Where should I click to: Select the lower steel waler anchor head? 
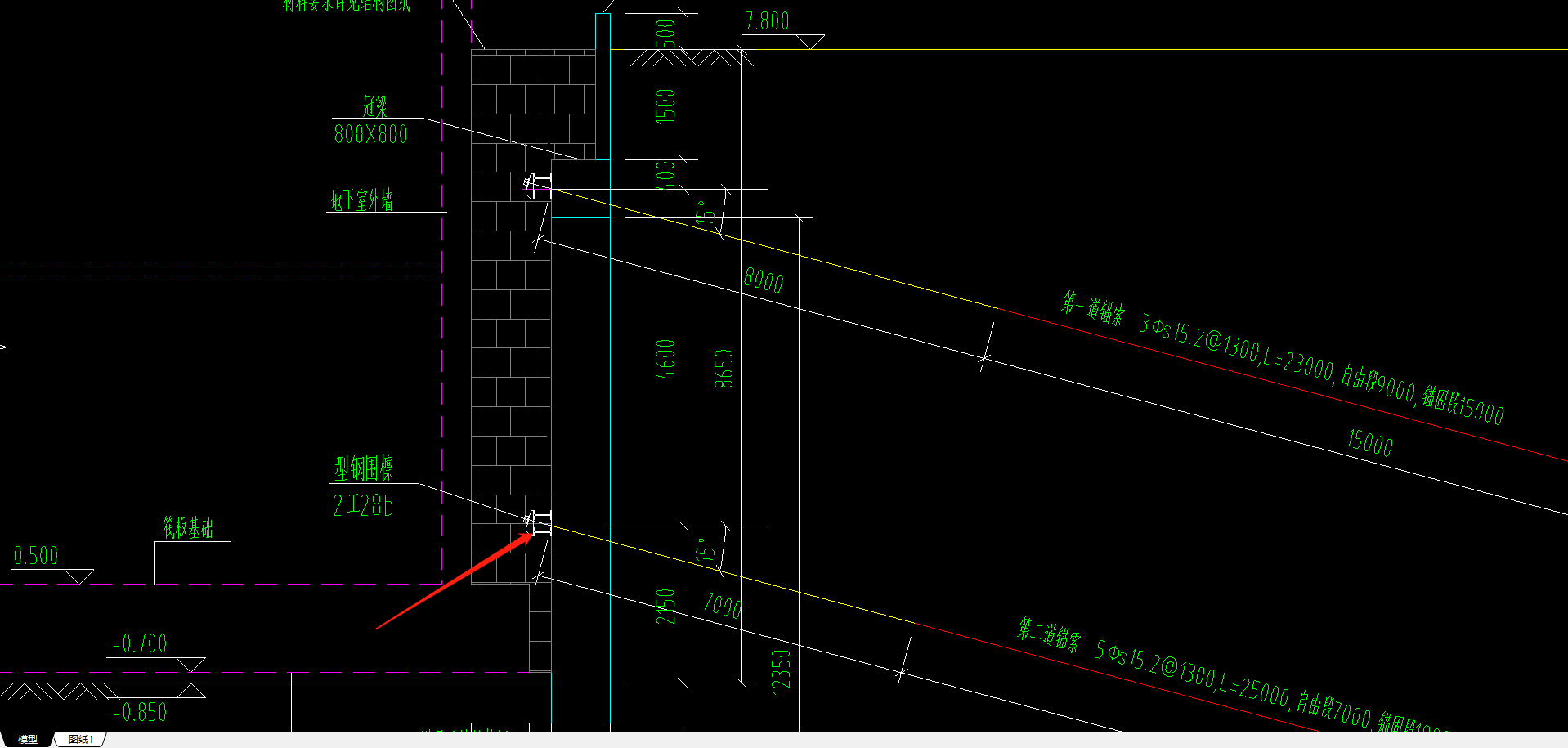click(x=538, y=523)
